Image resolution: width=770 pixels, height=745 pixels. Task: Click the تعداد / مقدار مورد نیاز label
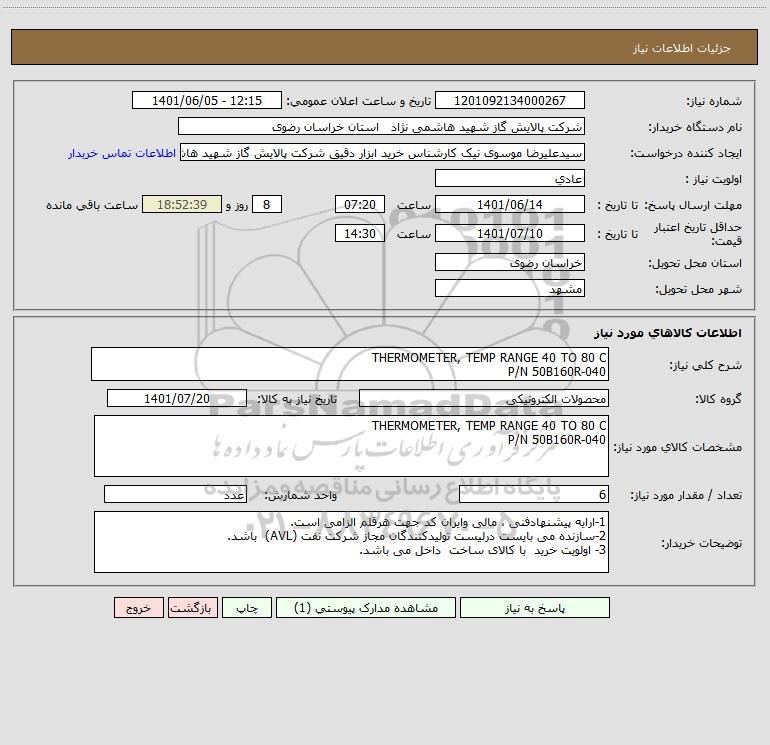(x=686, y=495)
